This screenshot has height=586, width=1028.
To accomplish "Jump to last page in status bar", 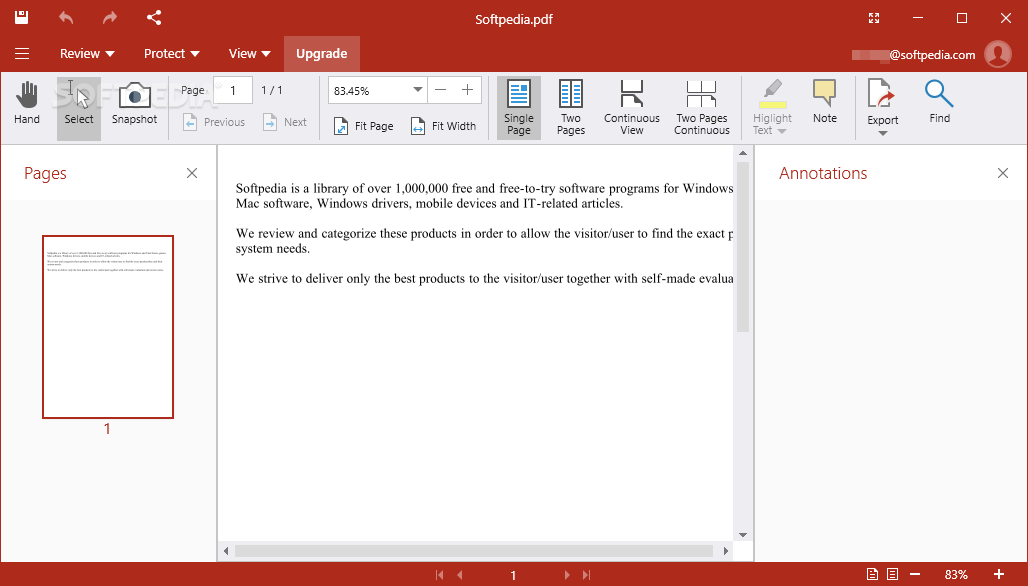I will 587,575.
